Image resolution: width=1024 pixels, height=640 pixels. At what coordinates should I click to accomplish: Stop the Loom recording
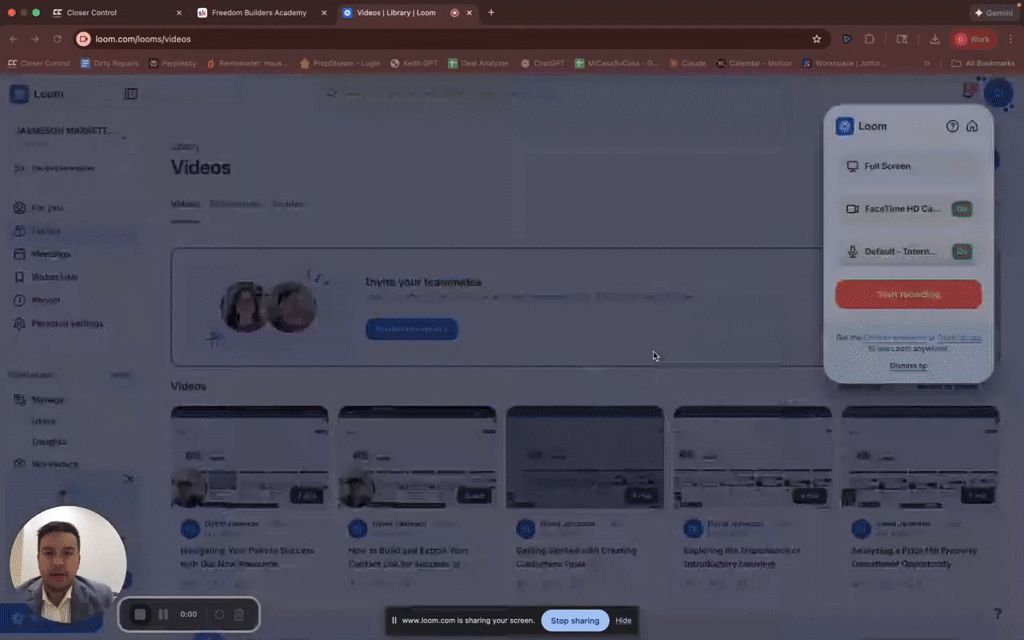click(140, 615)
